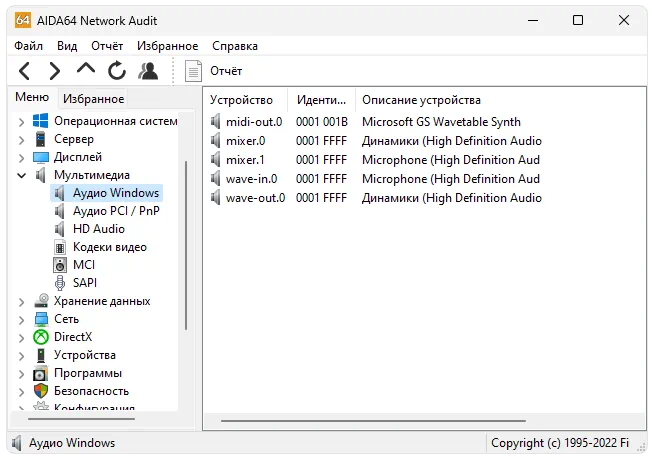Click the icon beside Программы
This screenshot has height=460, width=652.
(40, 373)
